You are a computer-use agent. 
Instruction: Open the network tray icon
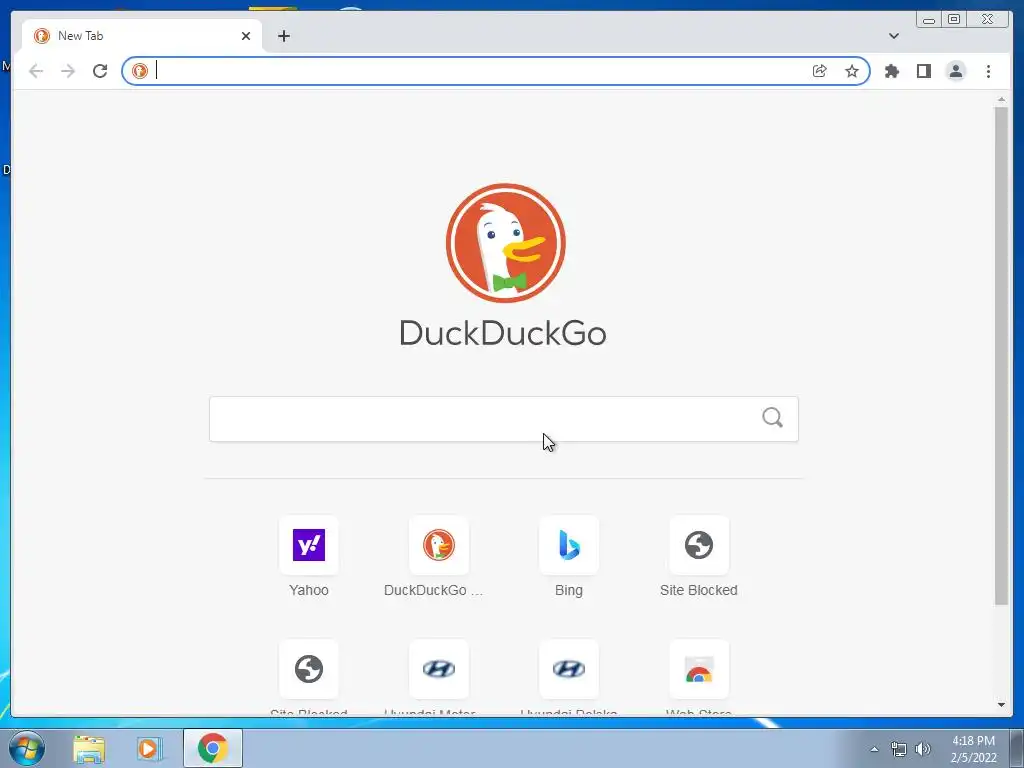coord(899,750)
